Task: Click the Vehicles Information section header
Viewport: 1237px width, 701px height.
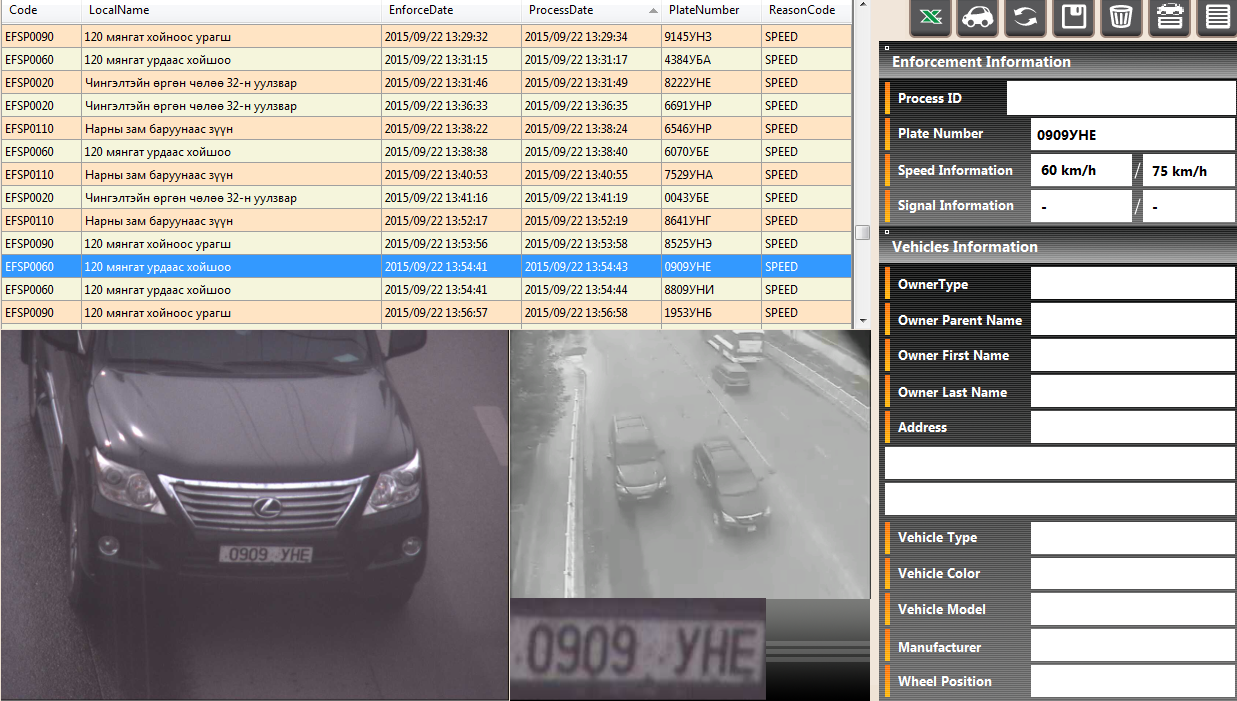Action: click(x=1058, y=247)
